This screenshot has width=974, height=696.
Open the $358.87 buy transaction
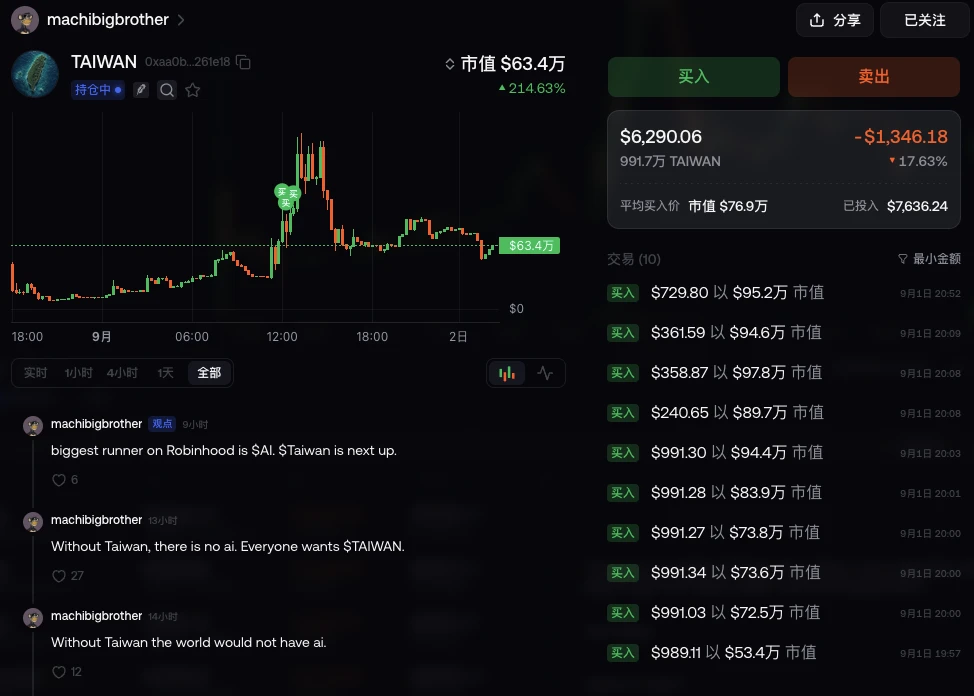(784, 372)
